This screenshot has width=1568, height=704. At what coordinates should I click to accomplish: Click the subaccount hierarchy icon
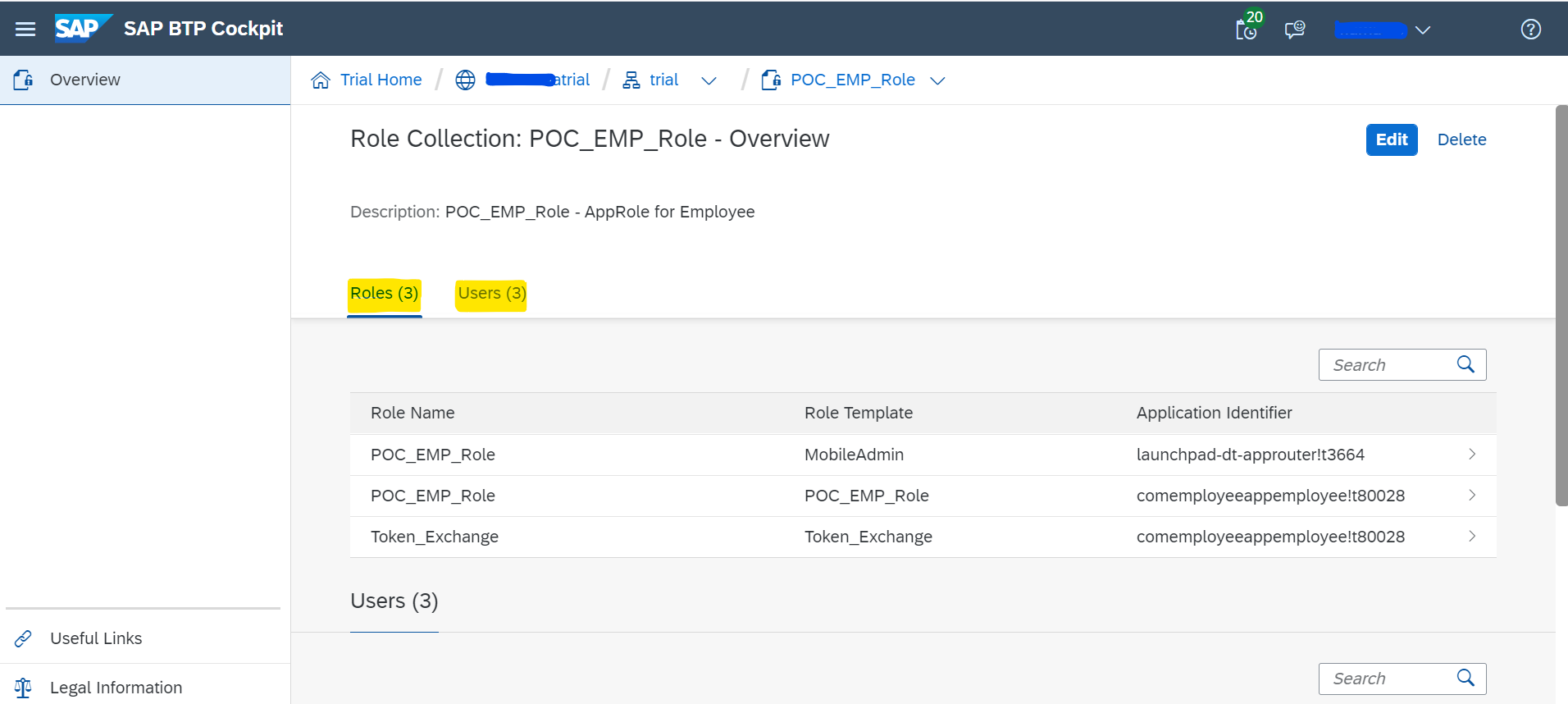point(631,80)
